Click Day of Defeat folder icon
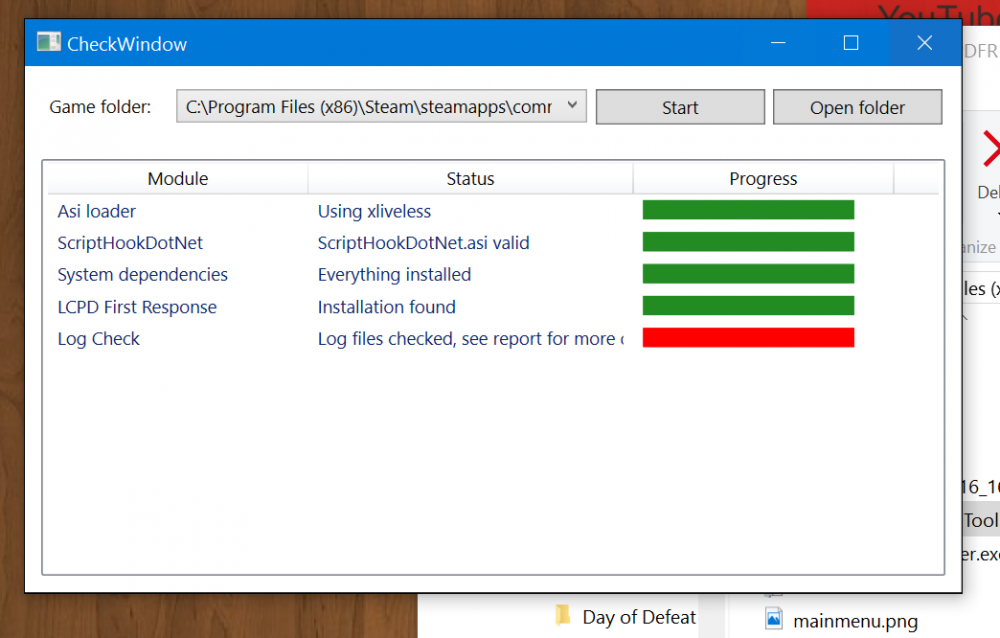 point(562,616)
